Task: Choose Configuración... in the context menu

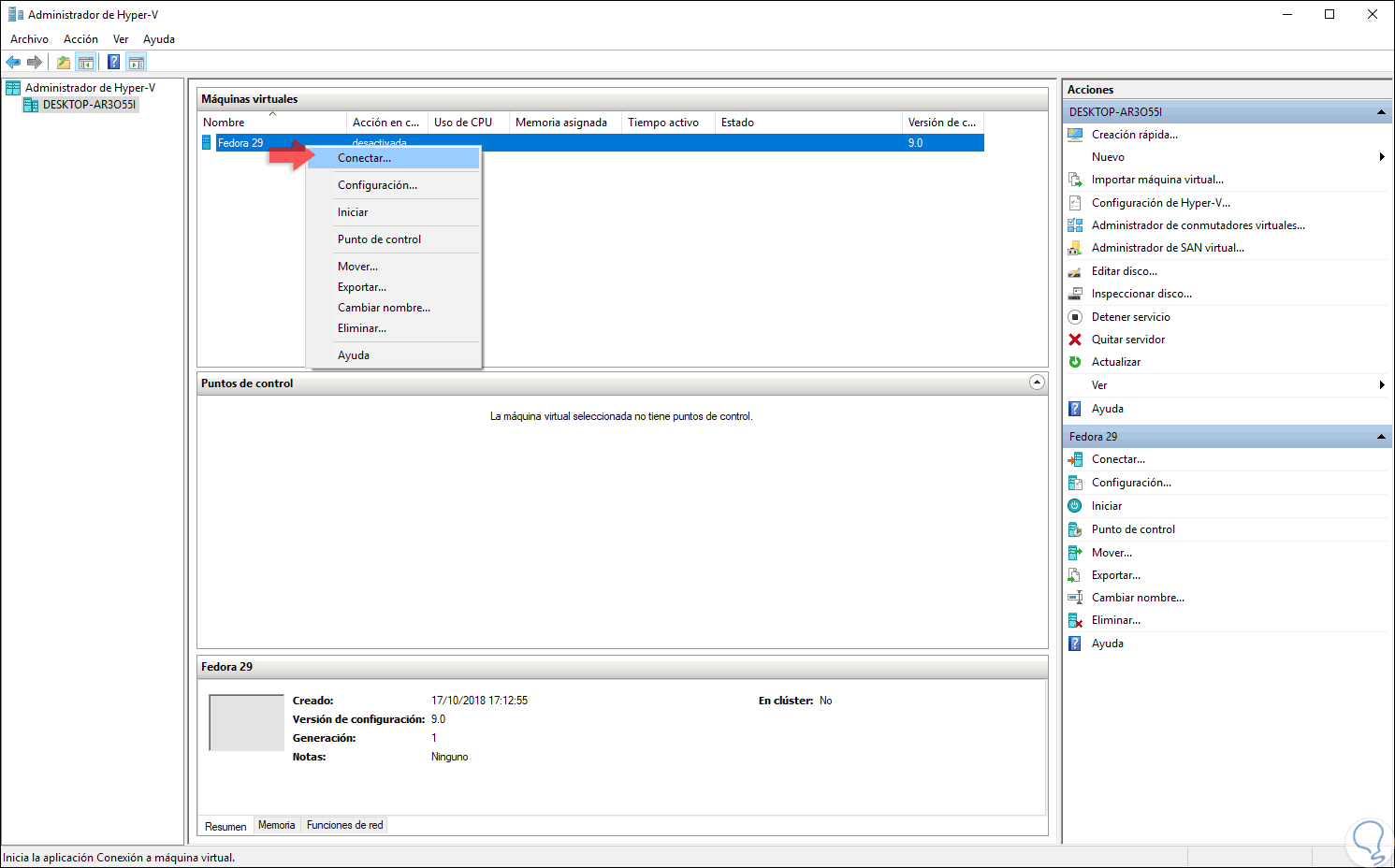Action: coord(393,185)
